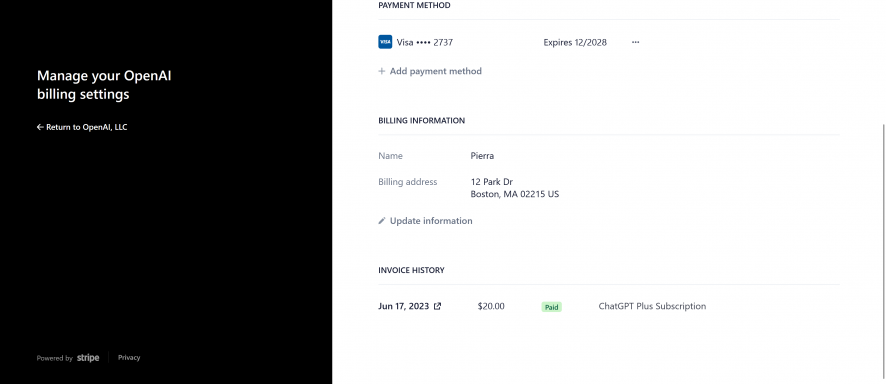Click the Expires 12/2028 text
886x384 pixels.
click(575, 42)
